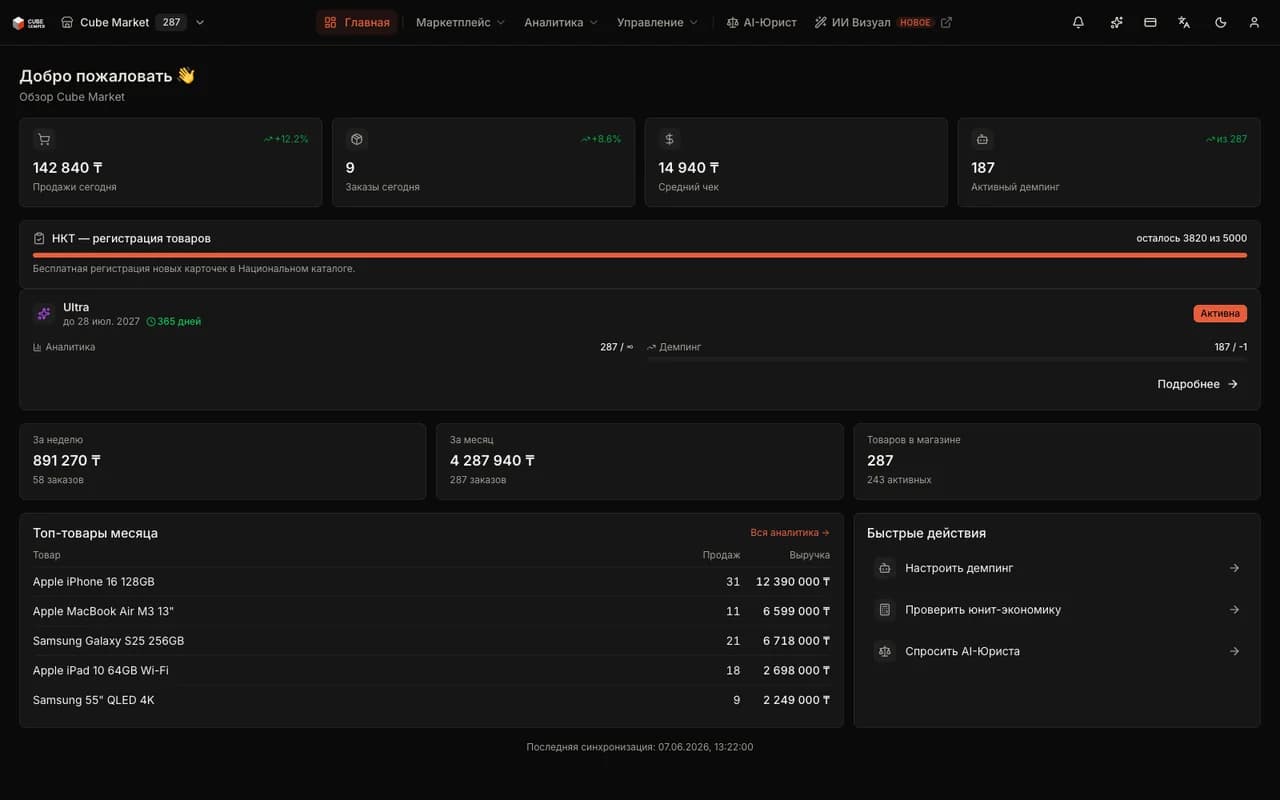Click the Продаж column header
The image size is (1280, 800).
point(721,555)
